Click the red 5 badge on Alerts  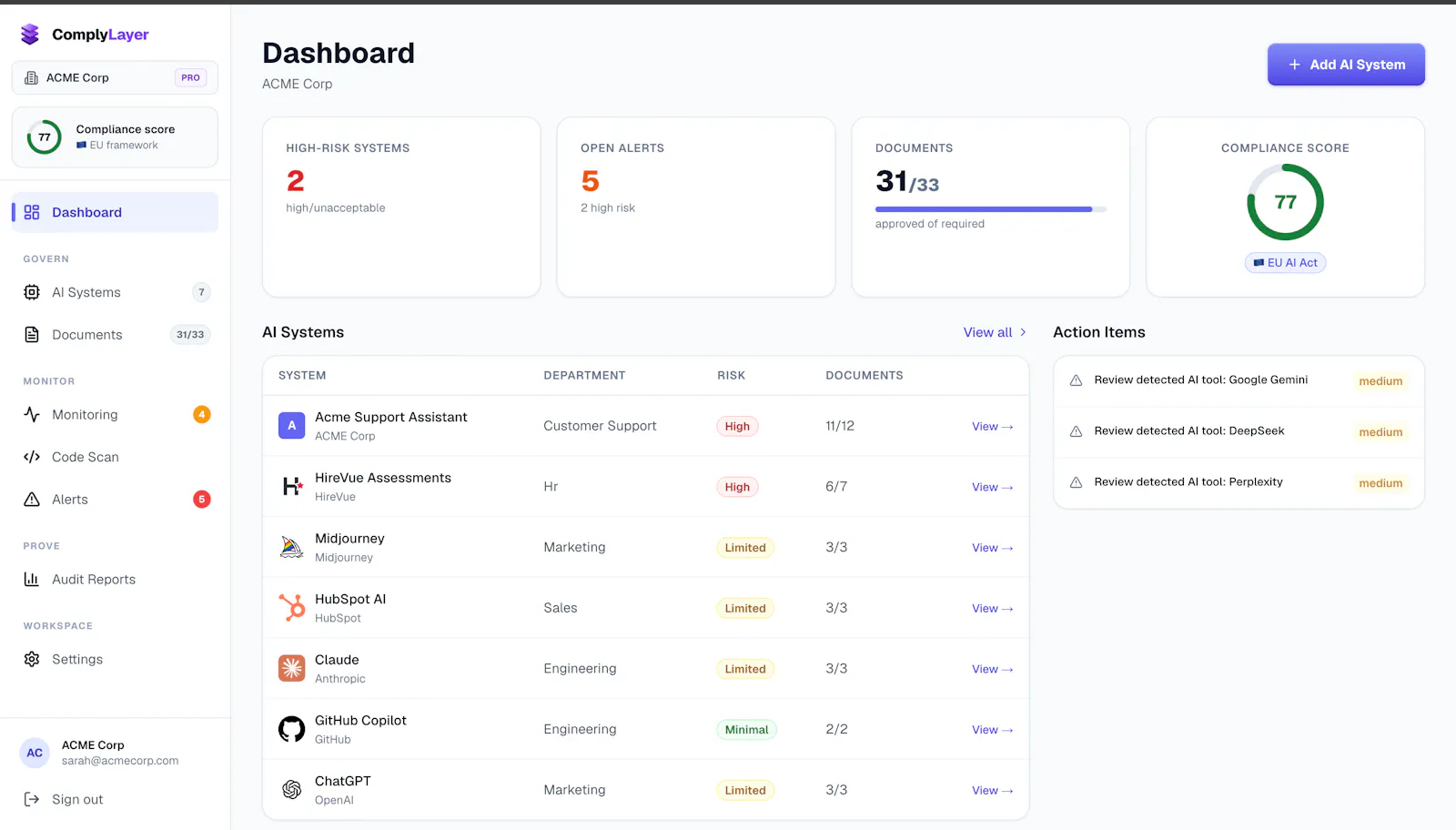[x=202, y=499]
